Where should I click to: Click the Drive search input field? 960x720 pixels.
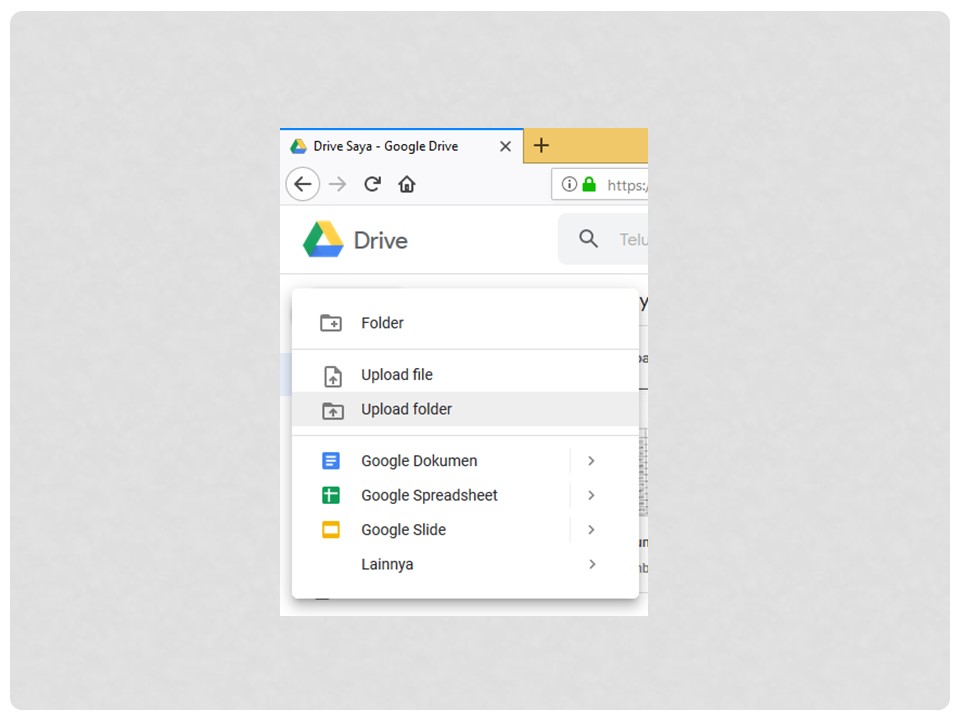[603, 239]
